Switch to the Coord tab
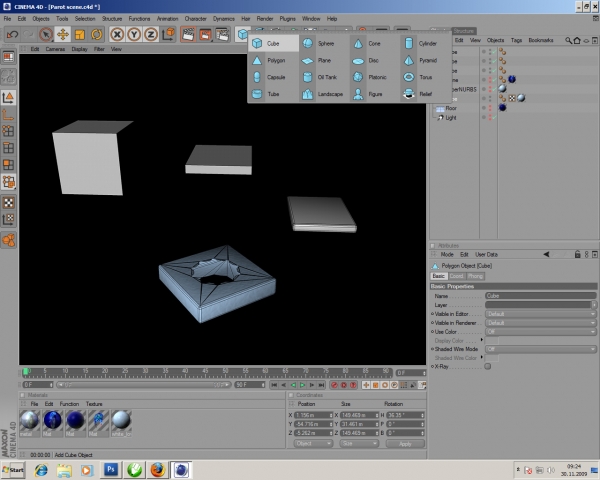This screenshot has height=480, width=600. coord(456,276)
